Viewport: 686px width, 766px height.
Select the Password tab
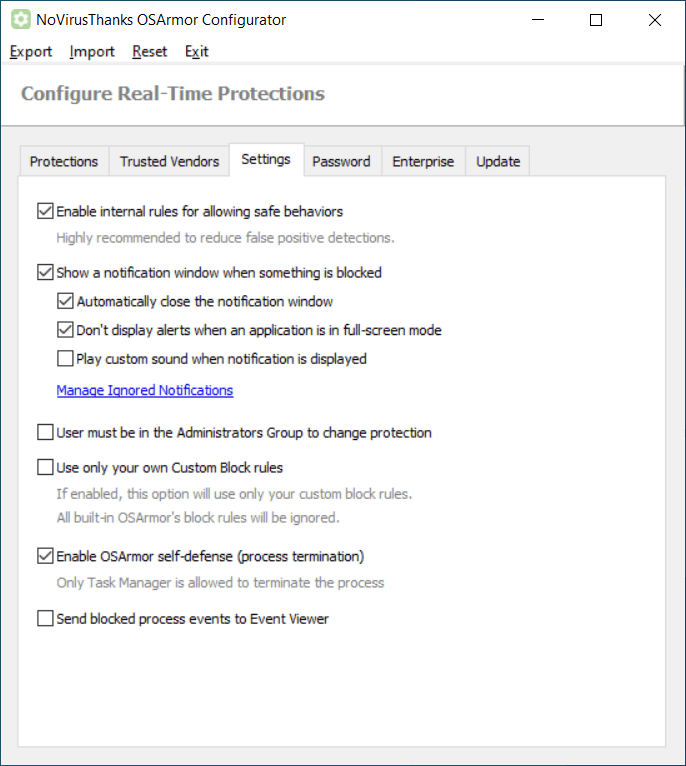tap(341, 161)
